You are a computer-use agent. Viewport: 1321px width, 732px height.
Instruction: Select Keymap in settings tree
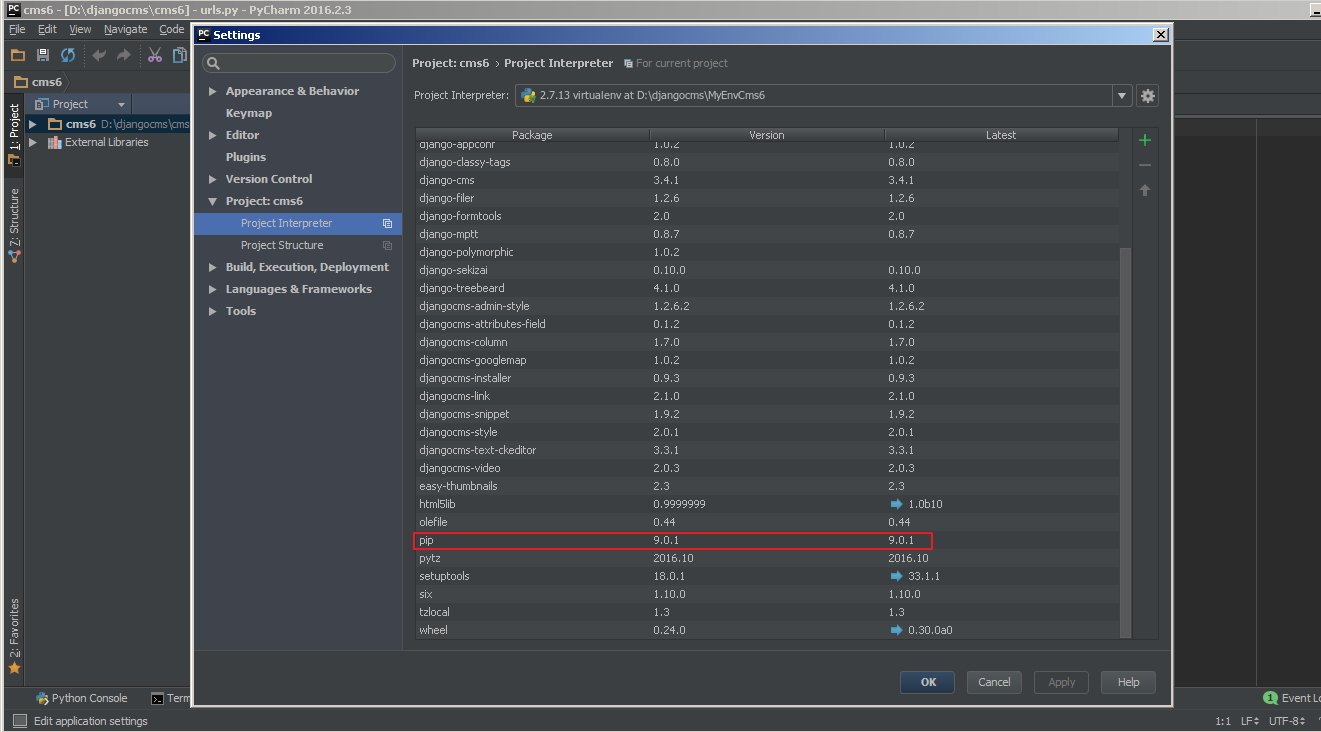249,113
